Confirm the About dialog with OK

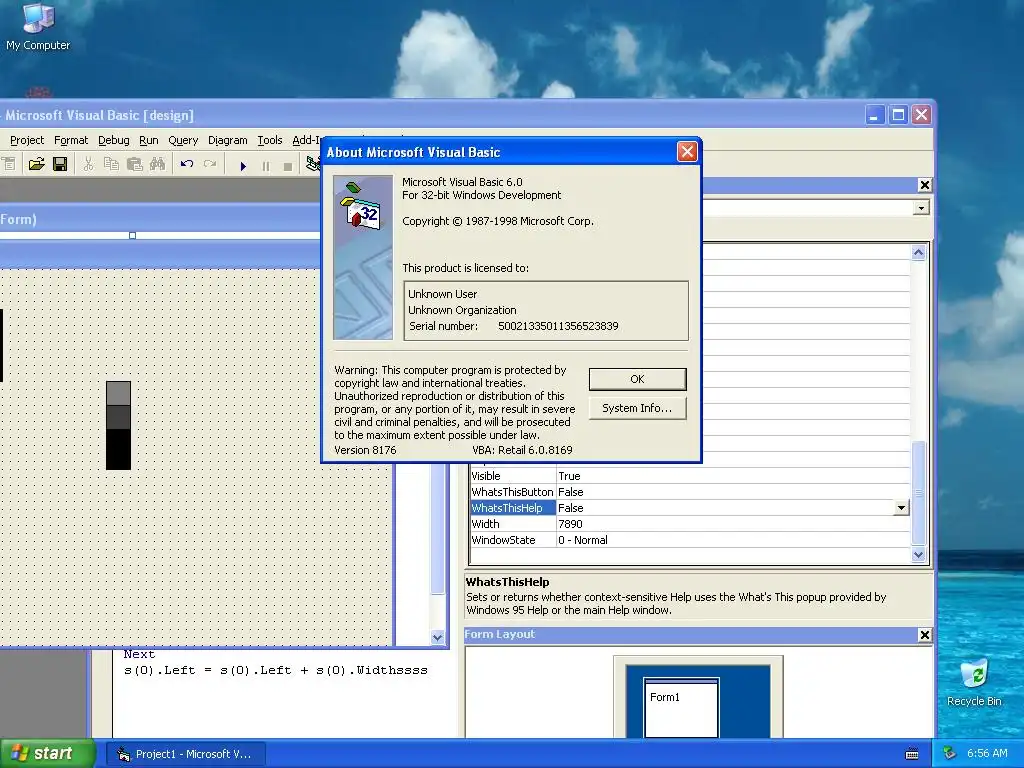[x=637, y=379]
